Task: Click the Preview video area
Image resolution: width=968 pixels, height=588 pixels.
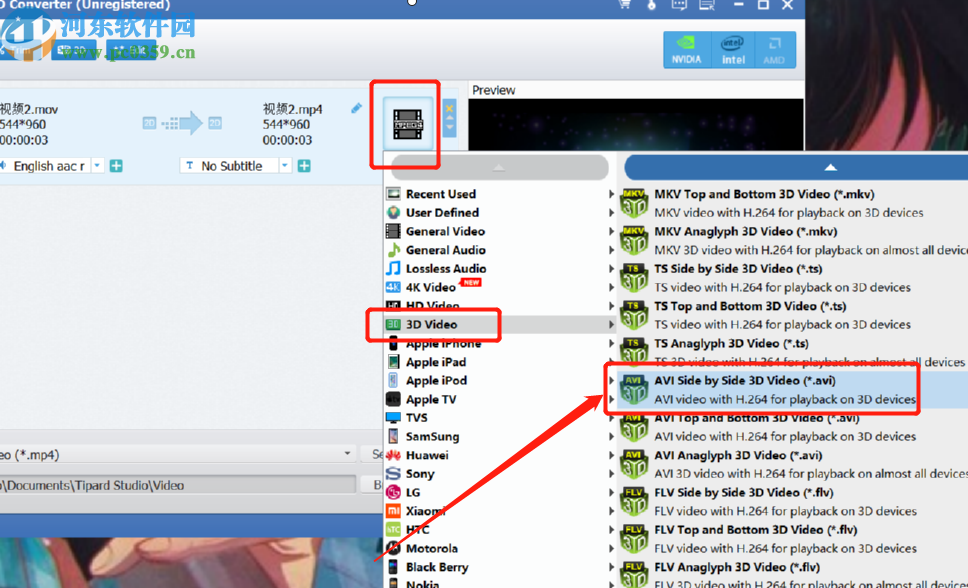Action: click(636, 124)
